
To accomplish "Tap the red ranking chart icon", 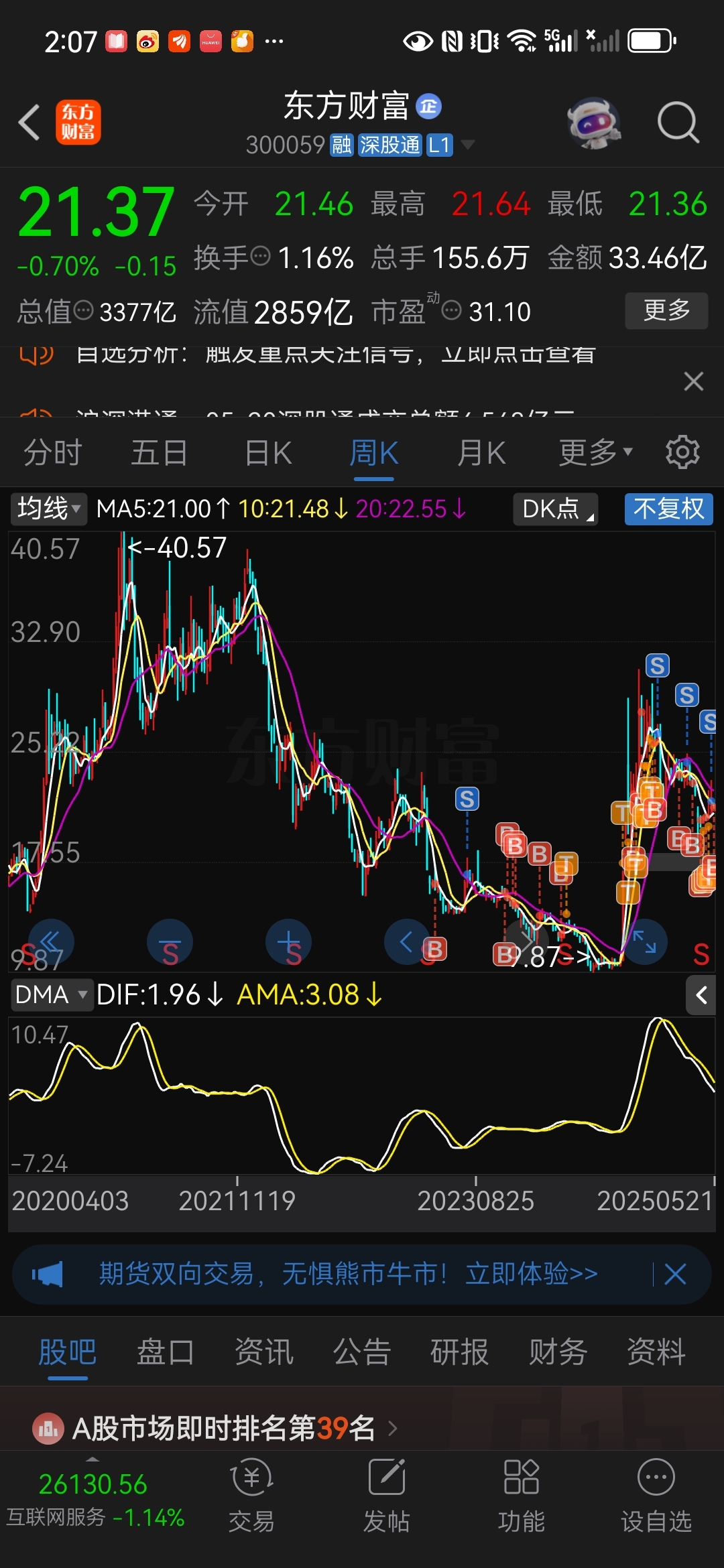I will [x=48, y=1429].
